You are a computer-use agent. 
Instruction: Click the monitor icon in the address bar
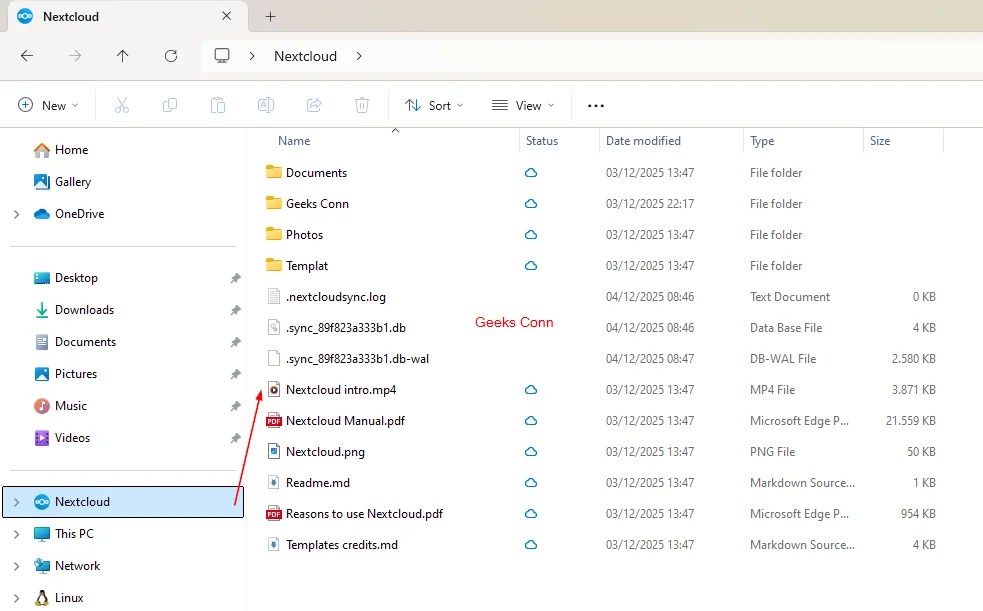[220, 56]
